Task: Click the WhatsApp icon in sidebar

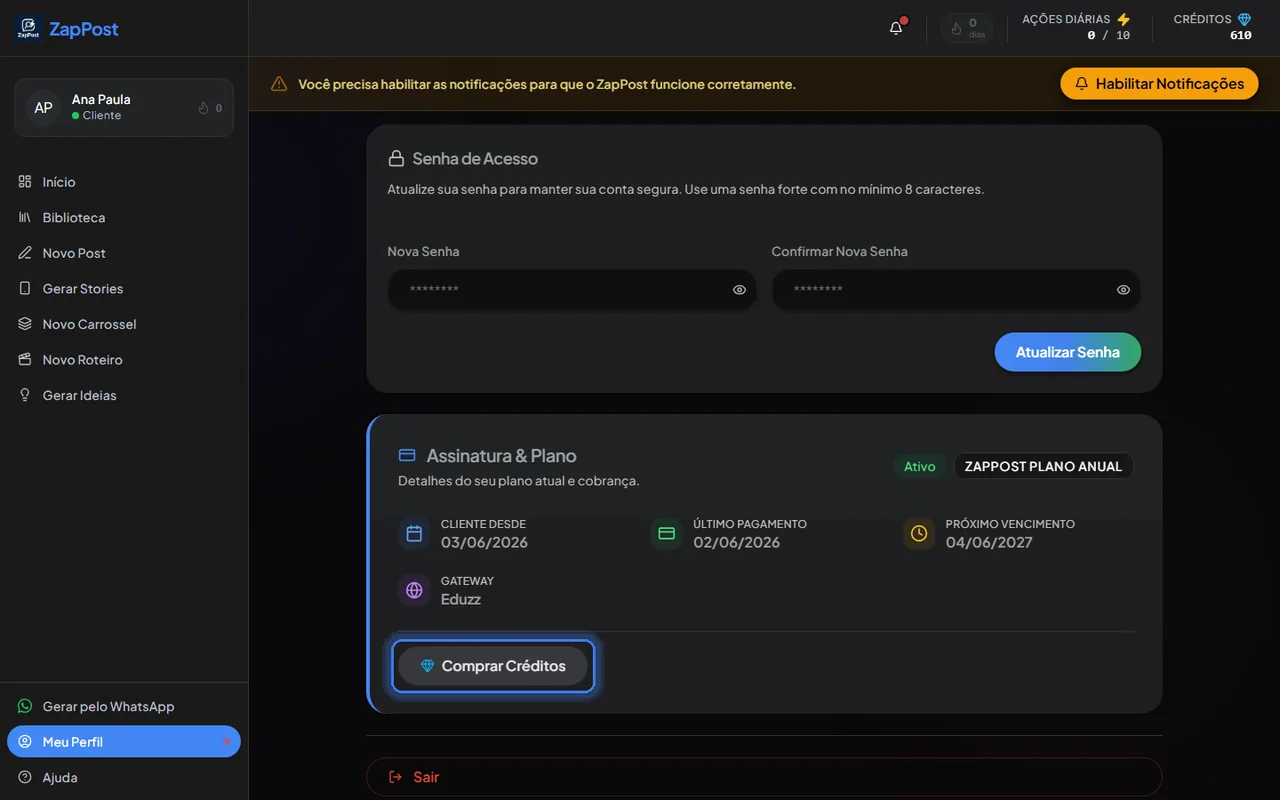Action: 25,706
